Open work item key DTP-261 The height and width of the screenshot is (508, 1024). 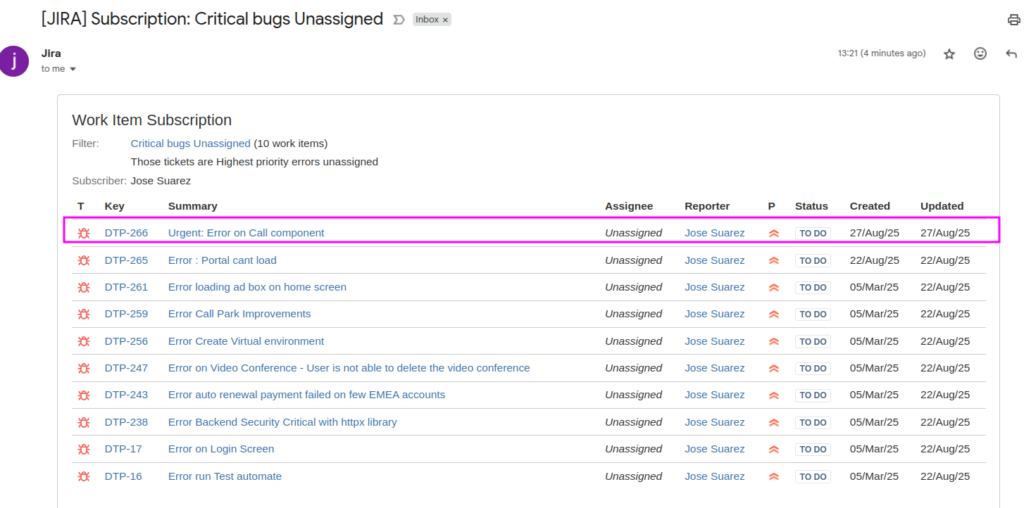[126, 287]
